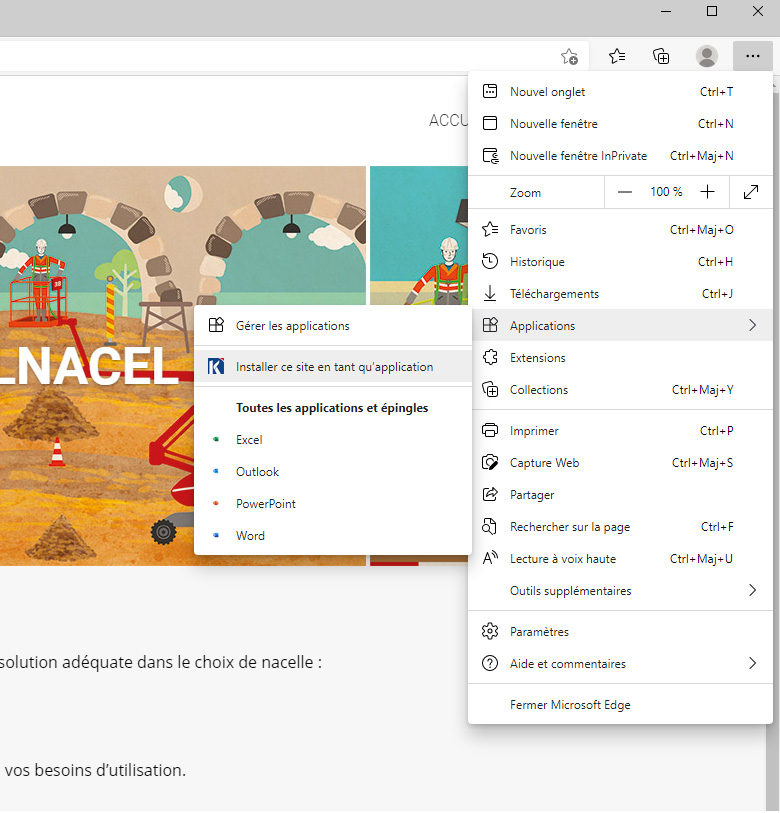Open the Favorites list toolbar icon
The image size is (780, 813).
617,56
